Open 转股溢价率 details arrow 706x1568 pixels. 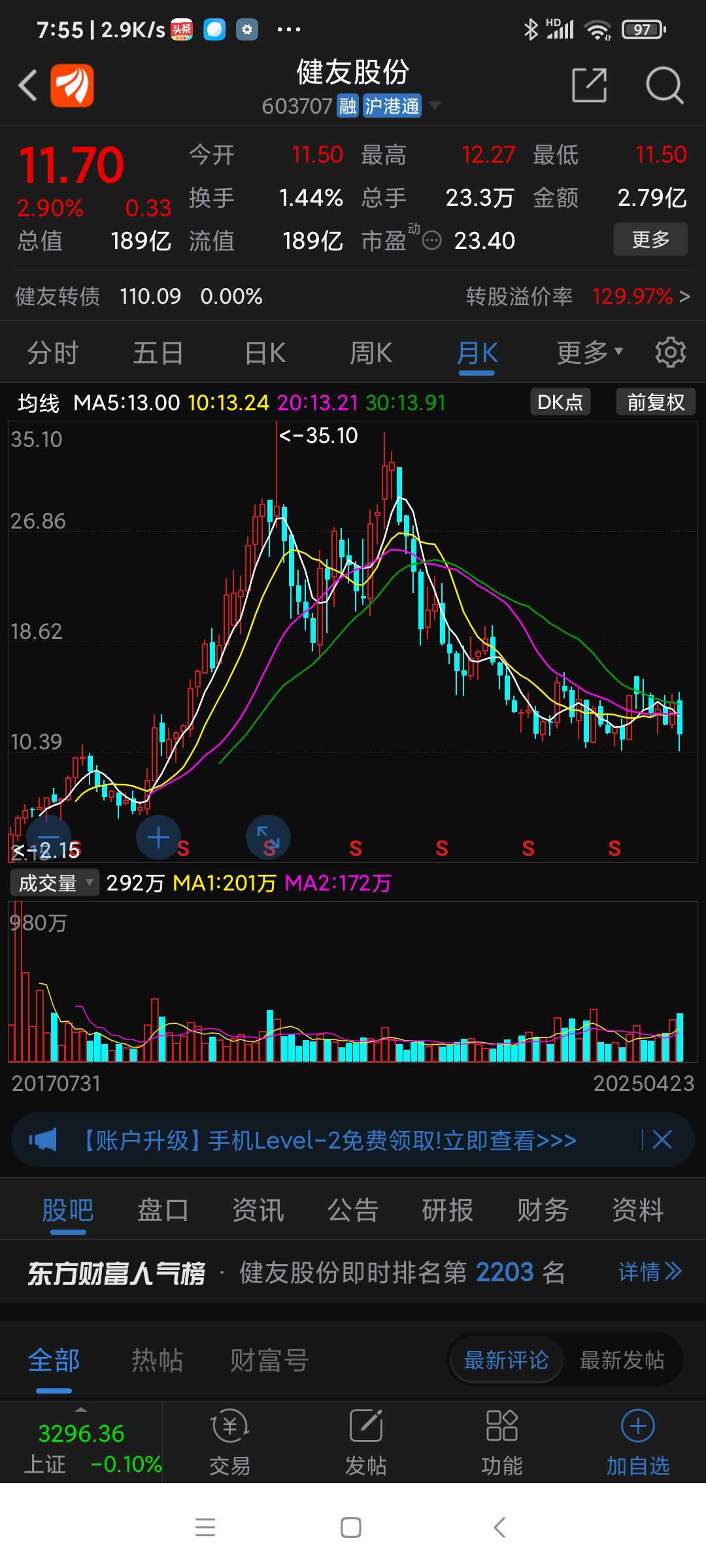[684, 297]
